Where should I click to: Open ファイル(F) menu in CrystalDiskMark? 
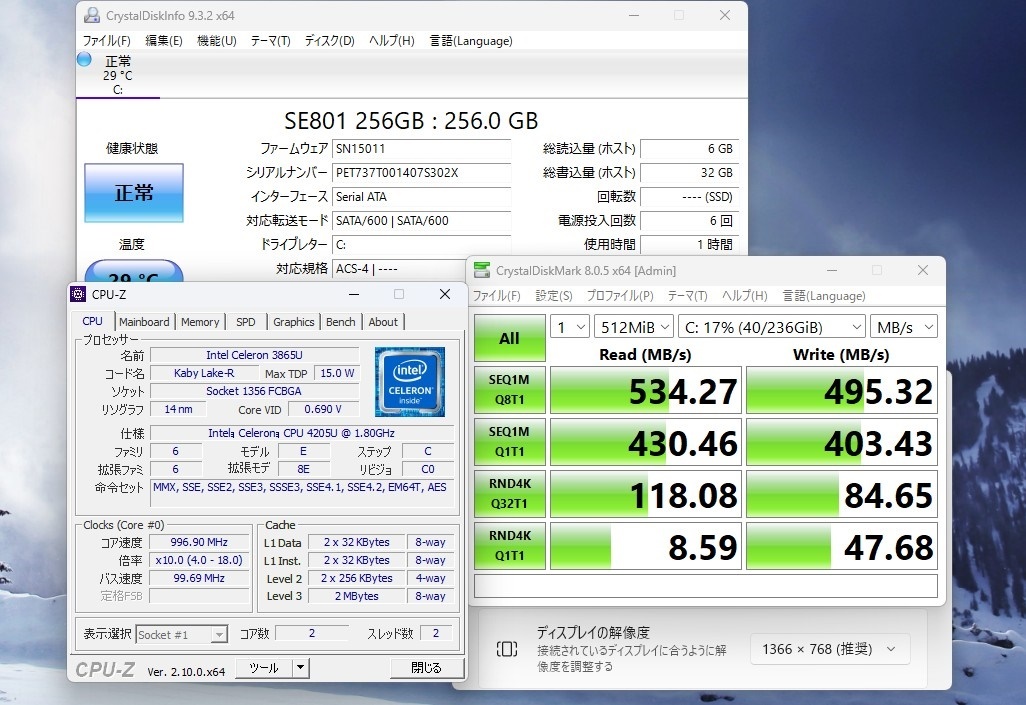point(497,296)
